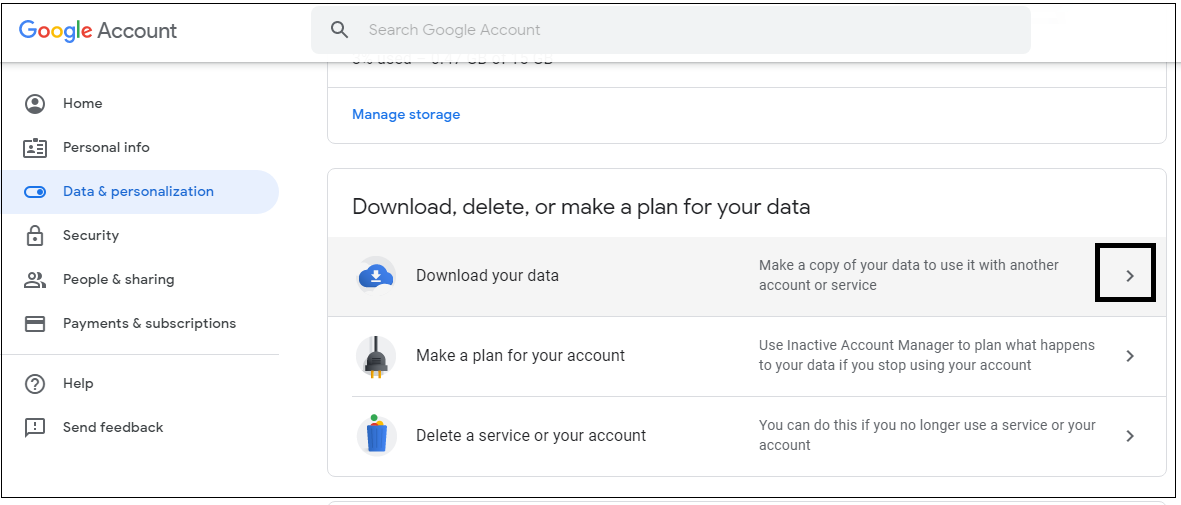
Task: Click the Help question mark icon
Action: pyautogui.click(x=35, y=384)
